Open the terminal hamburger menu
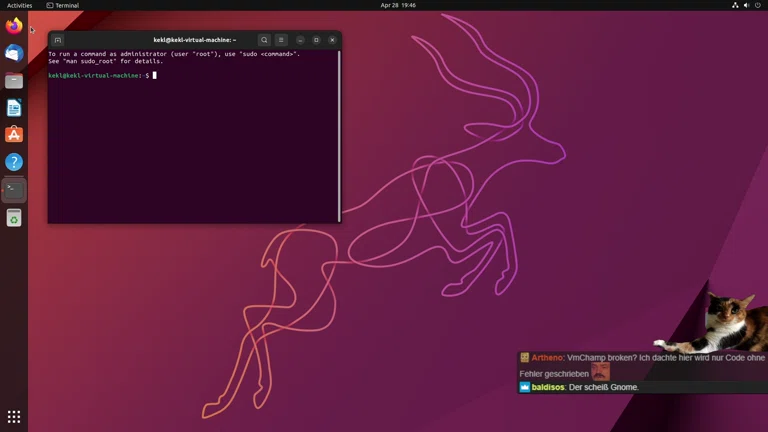Screen dimensions: 768x432 coord(281,40)
